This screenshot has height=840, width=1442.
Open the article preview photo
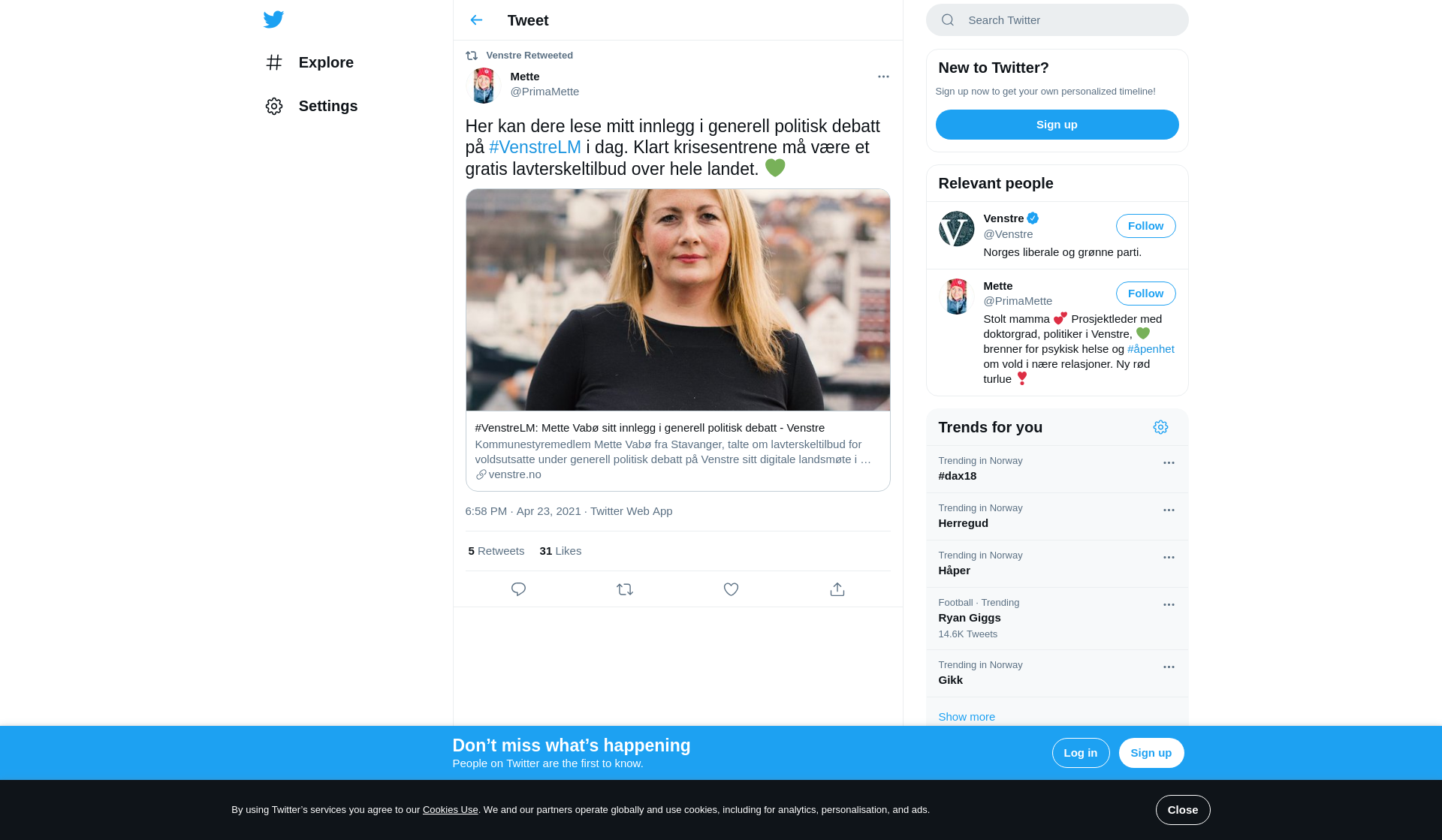pyautogui.click(x=678, y=300)
